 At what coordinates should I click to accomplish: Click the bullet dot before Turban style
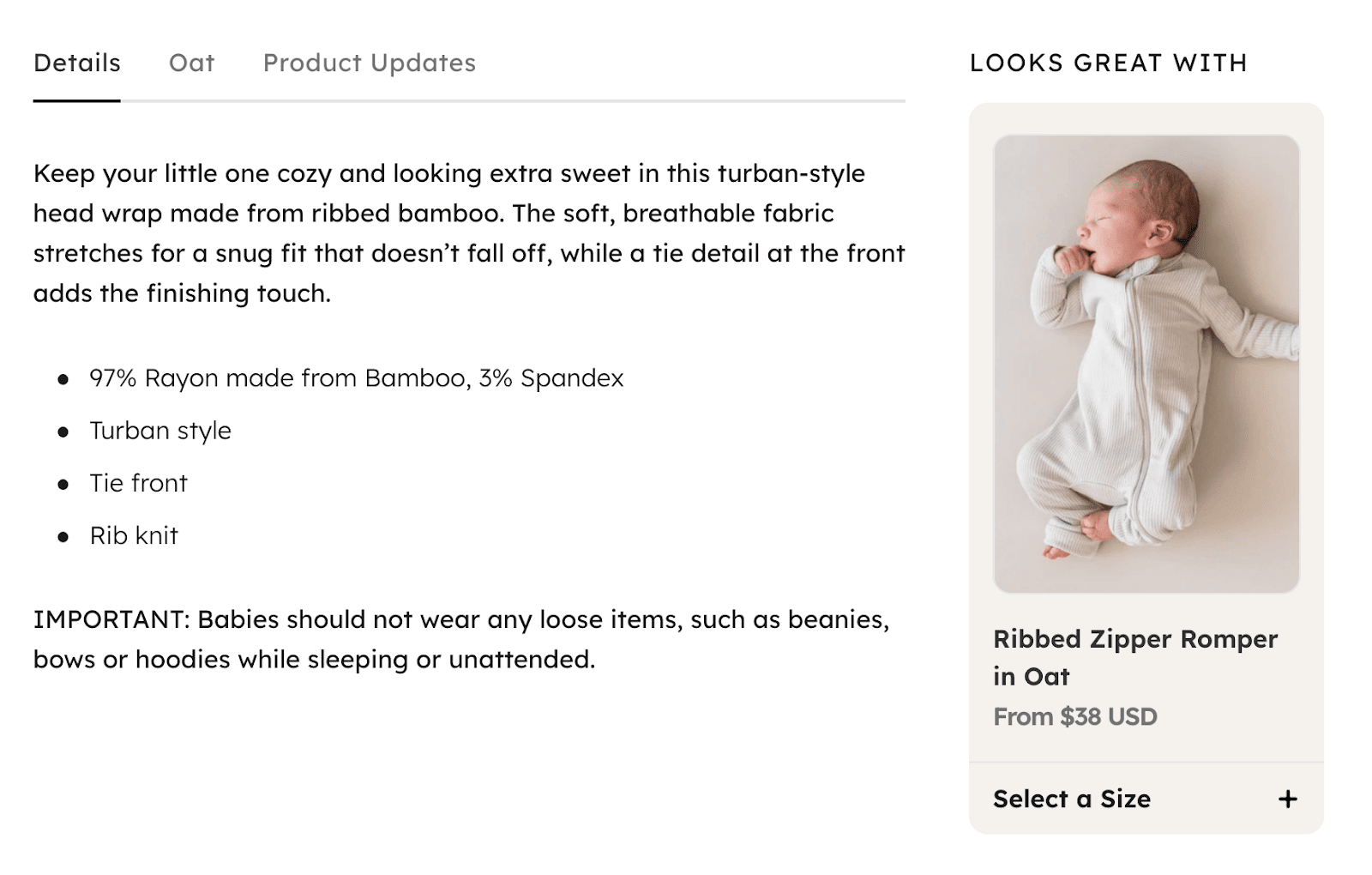[x=63, y=432]
